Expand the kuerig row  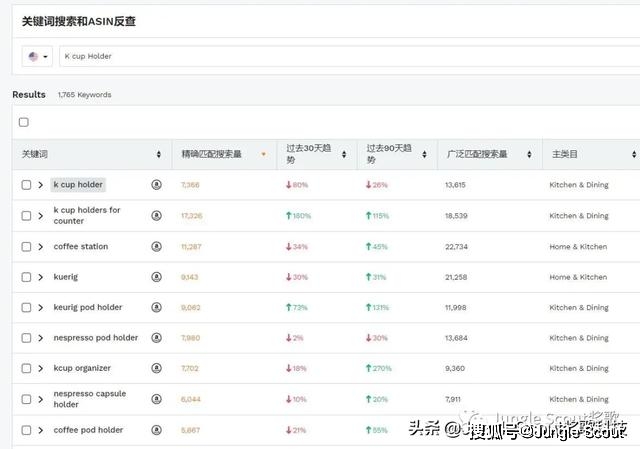click(x=40, y=277)
